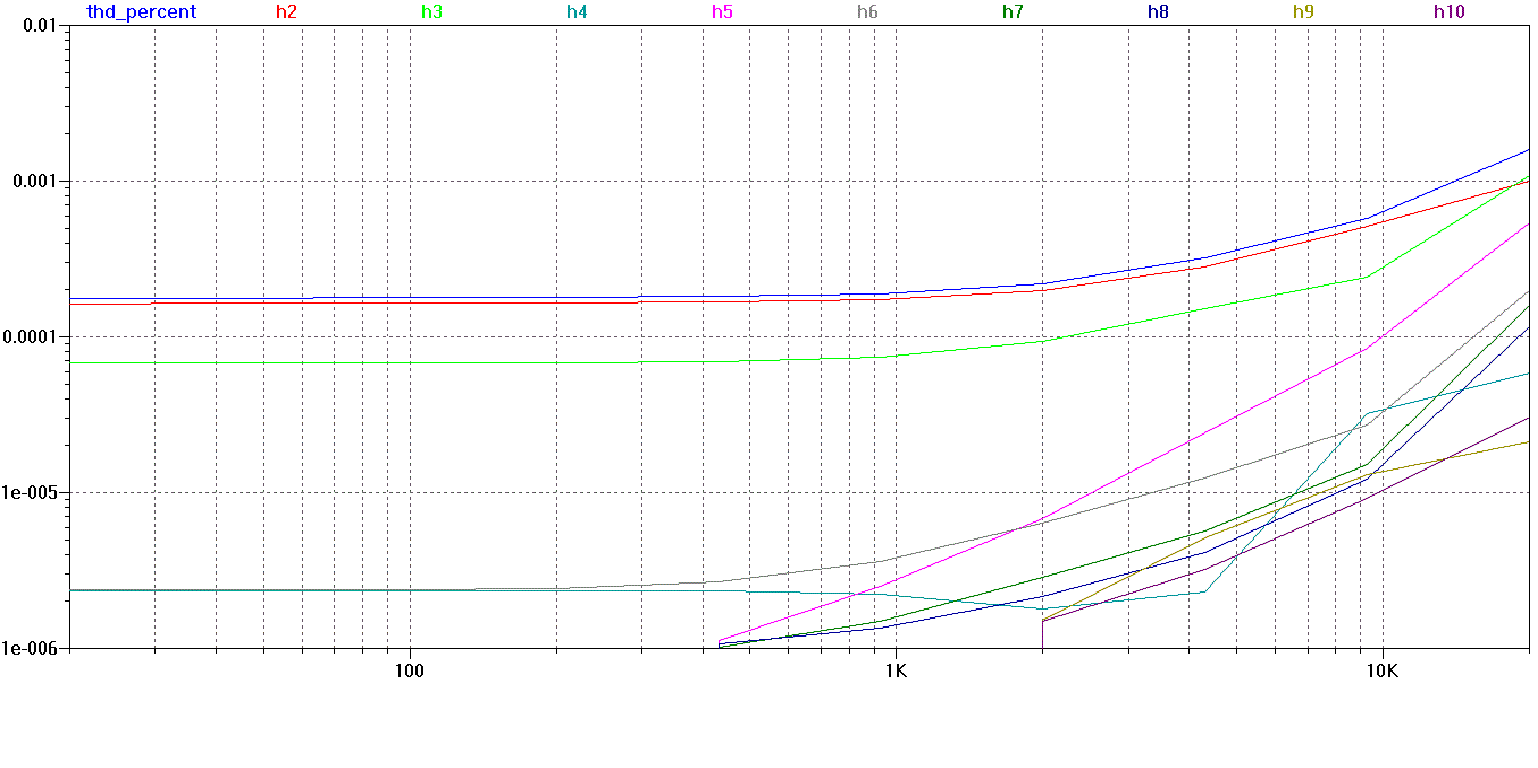Click the purple h10 trace label

pos(1449,12)
